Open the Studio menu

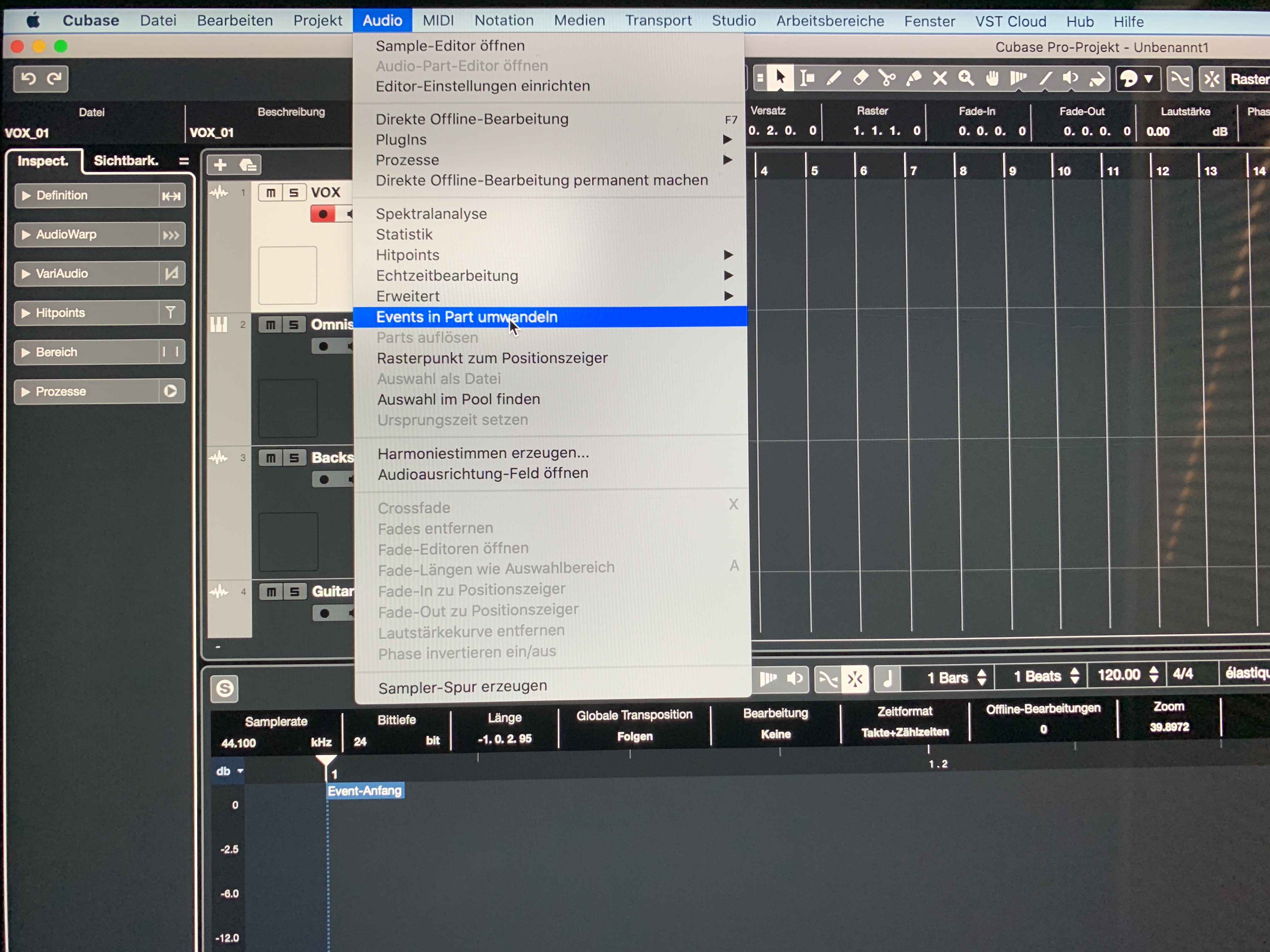734,21
